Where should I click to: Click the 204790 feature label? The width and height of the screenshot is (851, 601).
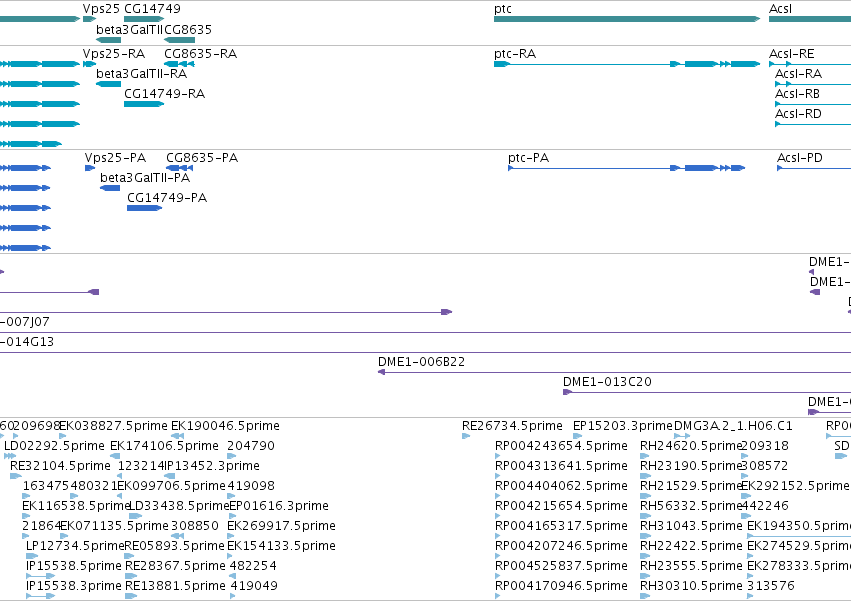[x=251, y=446]
